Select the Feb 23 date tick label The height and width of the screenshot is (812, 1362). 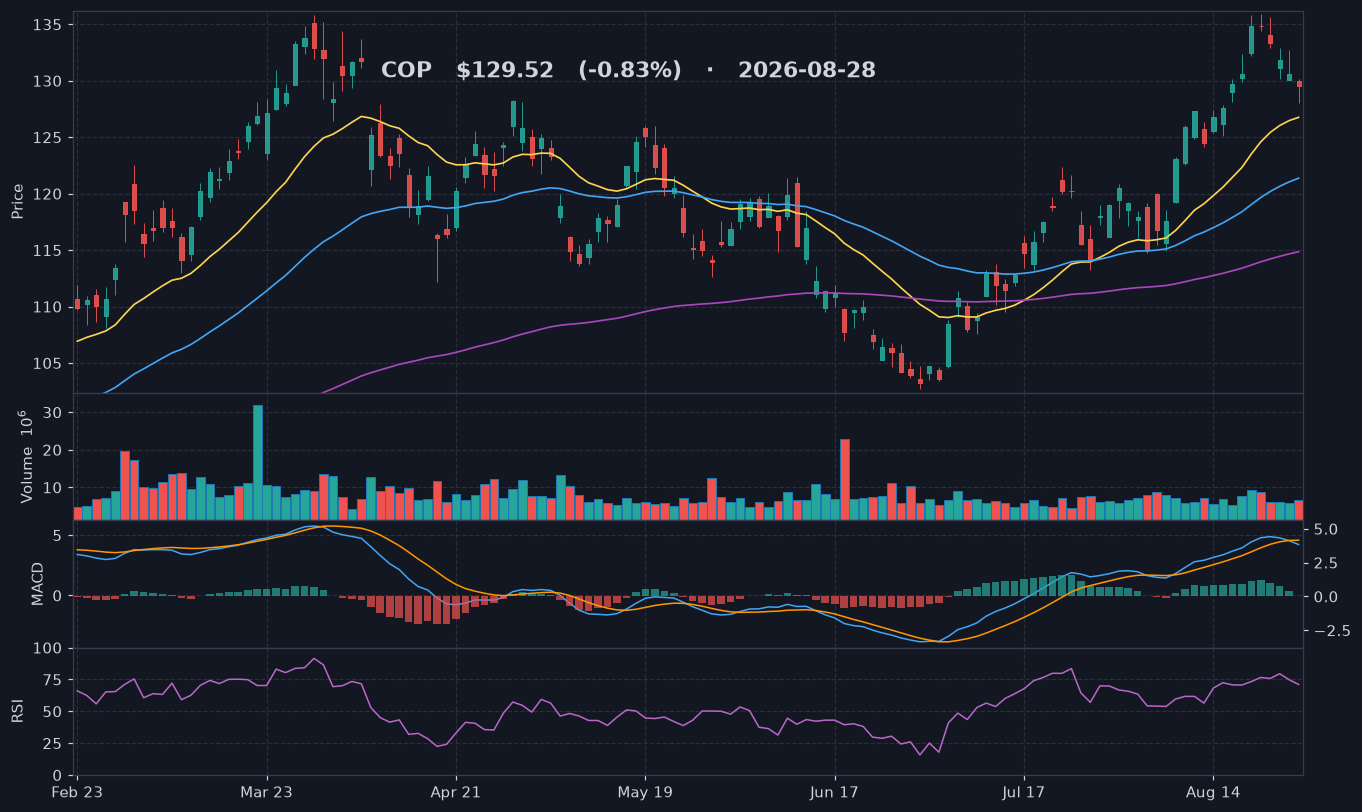(77, 792)
